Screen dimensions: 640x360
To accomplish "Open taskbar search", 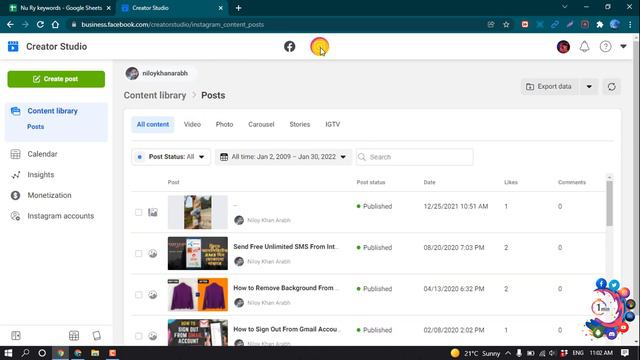I will [25, 353].
